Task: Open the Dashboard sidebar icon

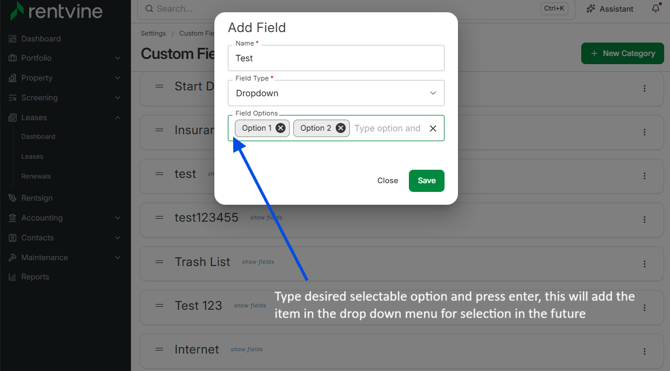Action: (12, 39)
